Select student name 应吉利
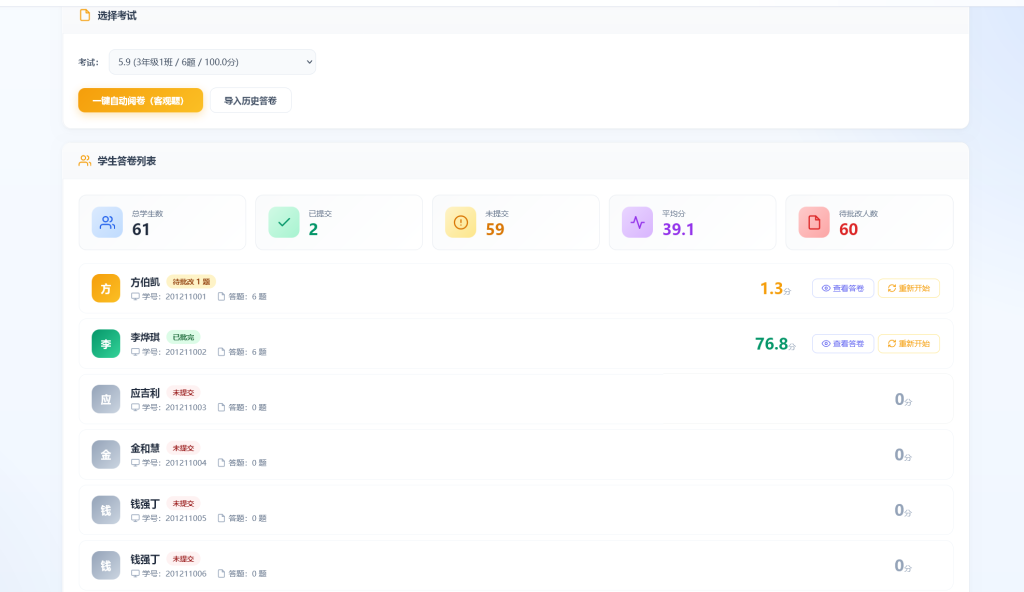1024x592 pixels. click(145, 393)
